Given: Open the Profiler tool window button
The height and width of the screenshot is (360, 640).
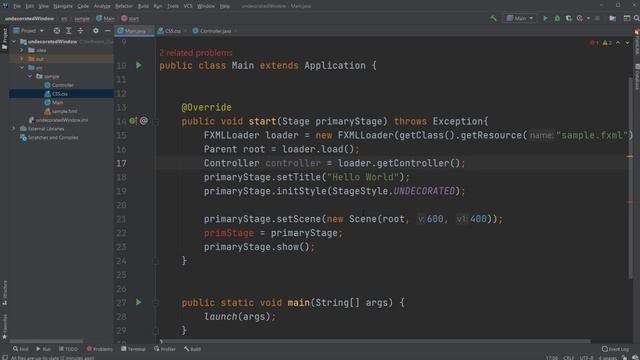Looking at the screenshot, I should (x=165, y=349).
